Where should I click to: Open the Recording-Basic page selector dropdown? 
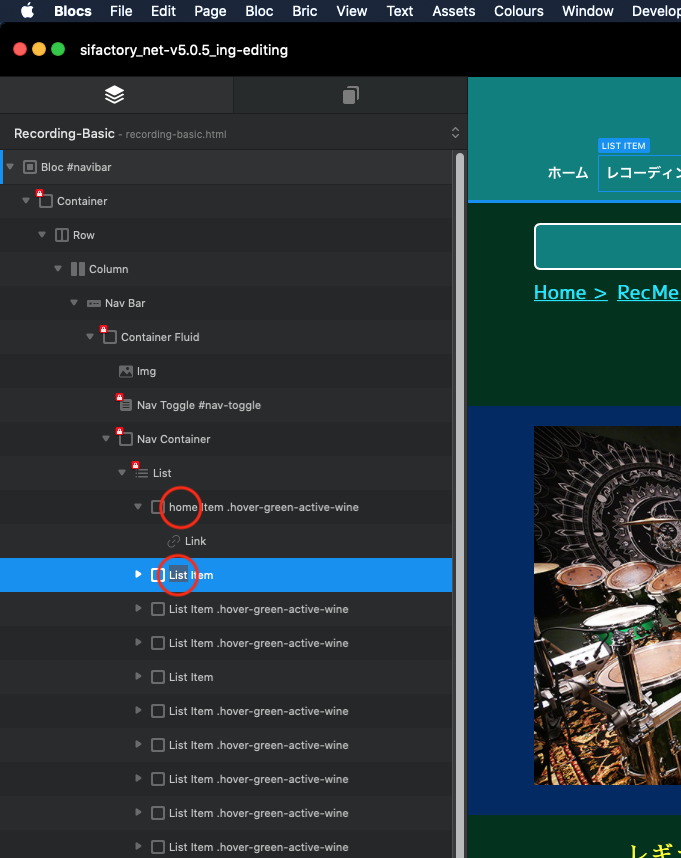tap(455, 133)
